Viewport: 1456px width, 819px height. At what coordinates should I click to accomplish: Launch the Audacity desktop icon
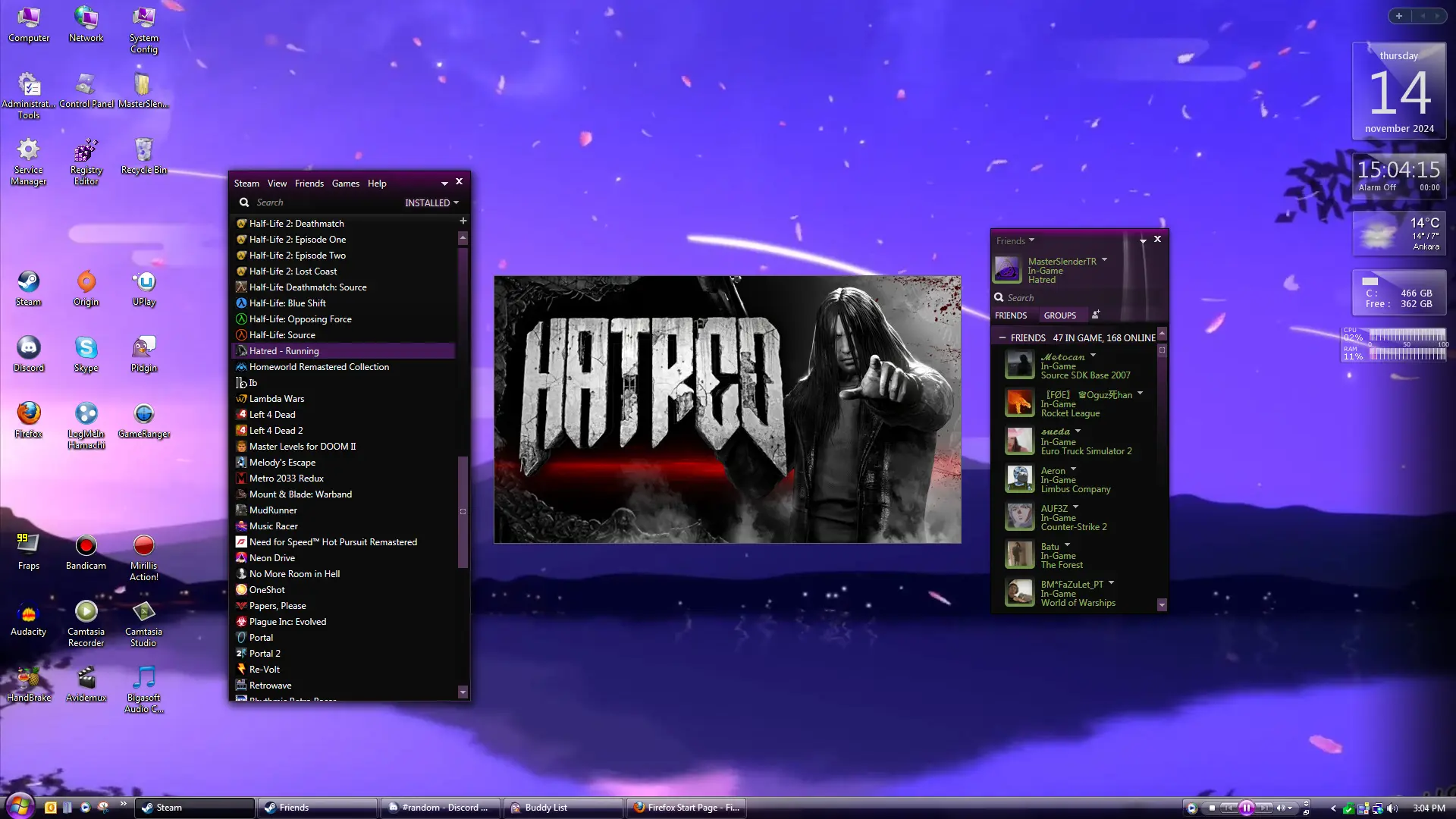click(x=29, y=618)
